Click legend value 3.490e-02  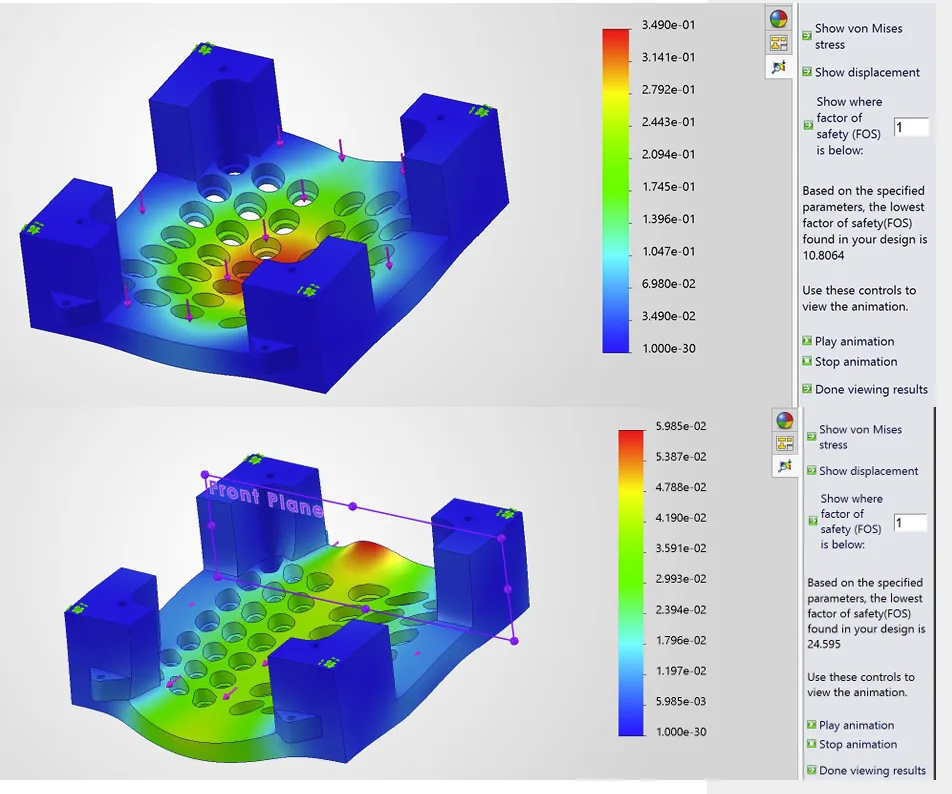[x=668, y=316]
